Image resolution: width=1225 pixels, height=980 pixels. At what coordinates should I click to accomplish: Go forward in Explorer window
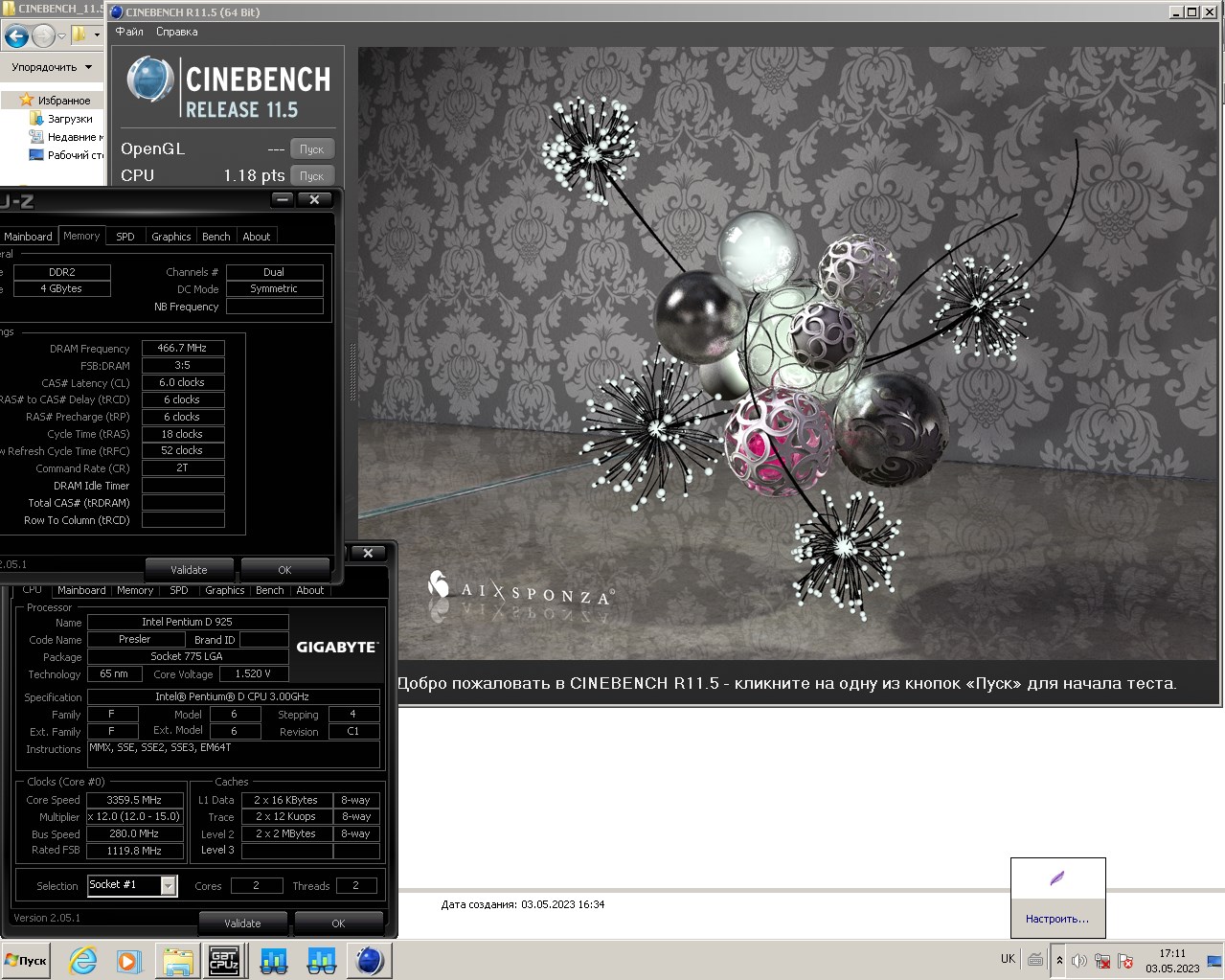[43, 37]
